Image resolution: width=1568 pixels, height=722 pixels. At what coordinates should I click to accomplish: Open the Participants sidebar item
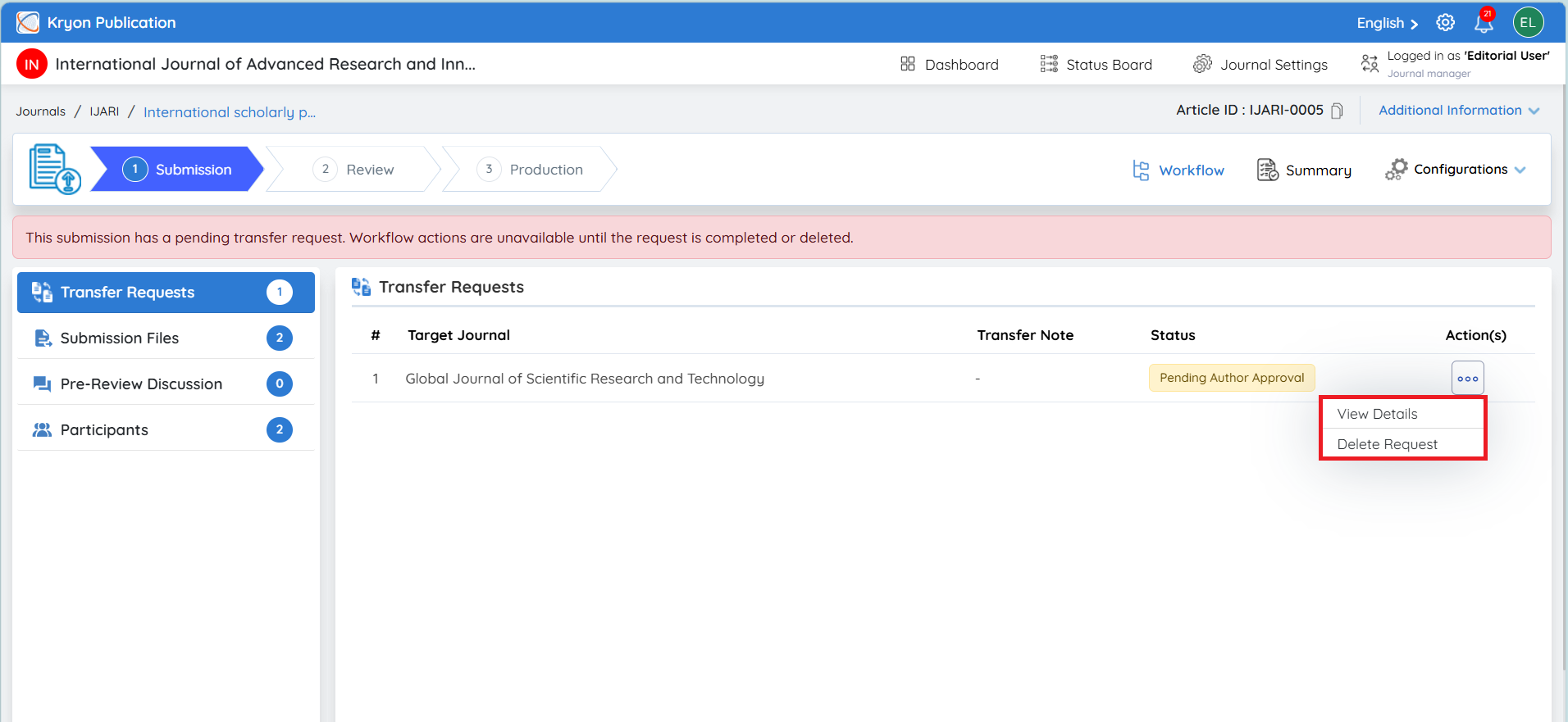(x=166, y=430)
